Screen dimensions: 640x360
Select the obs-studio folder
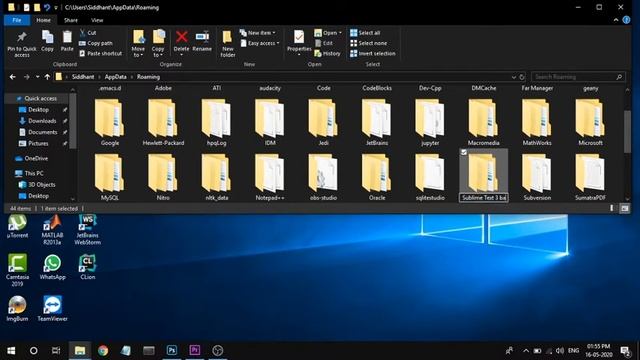[x=323, y=177]
